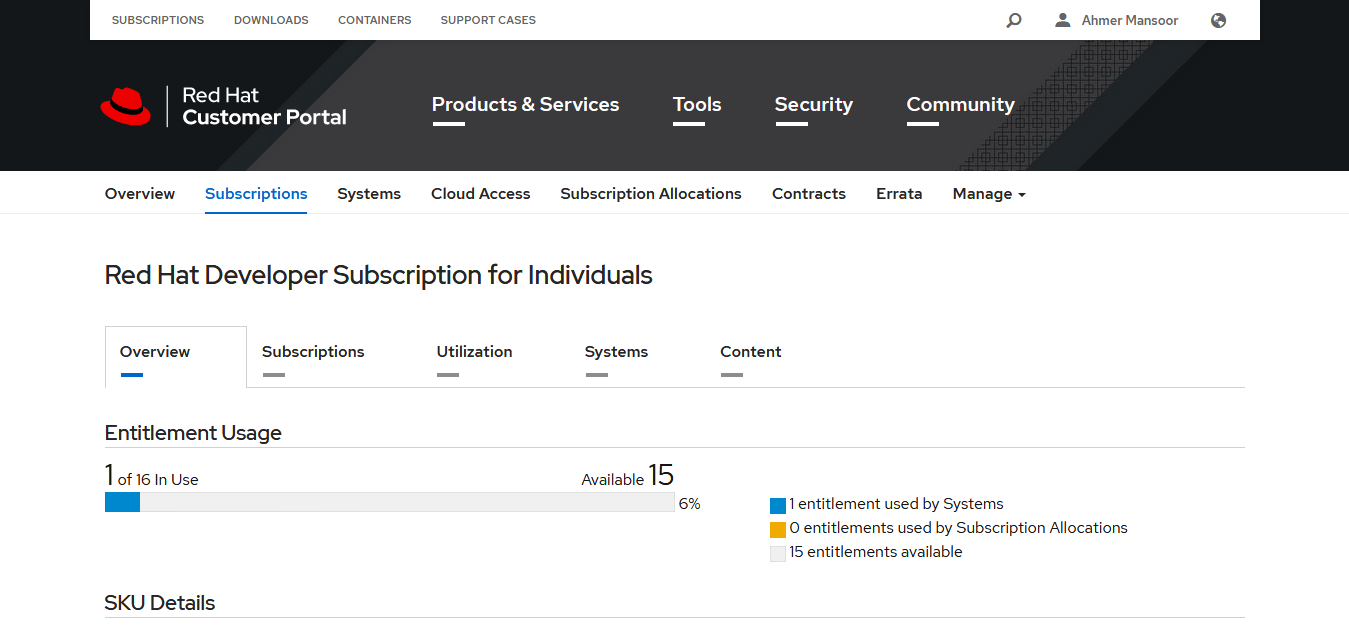Select the orange Subscription Allocations legend square

click(x=778, y=529)
